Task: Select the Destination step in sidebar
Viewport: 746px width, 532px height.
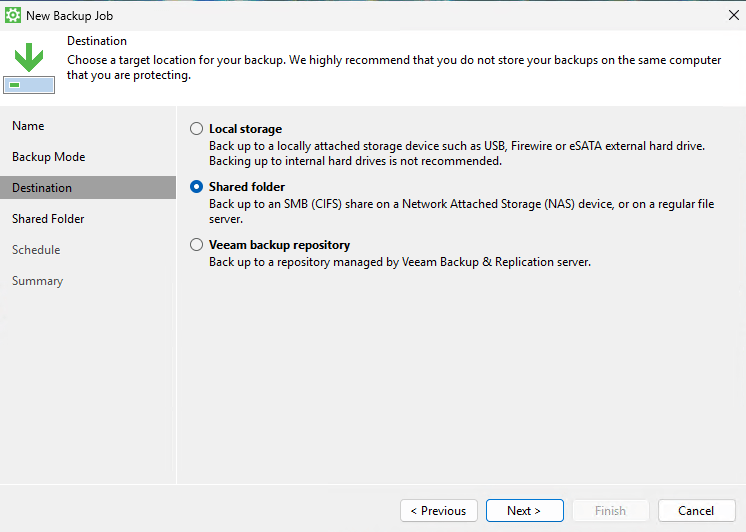Action: pyautogui.click(x=42, y=188)
